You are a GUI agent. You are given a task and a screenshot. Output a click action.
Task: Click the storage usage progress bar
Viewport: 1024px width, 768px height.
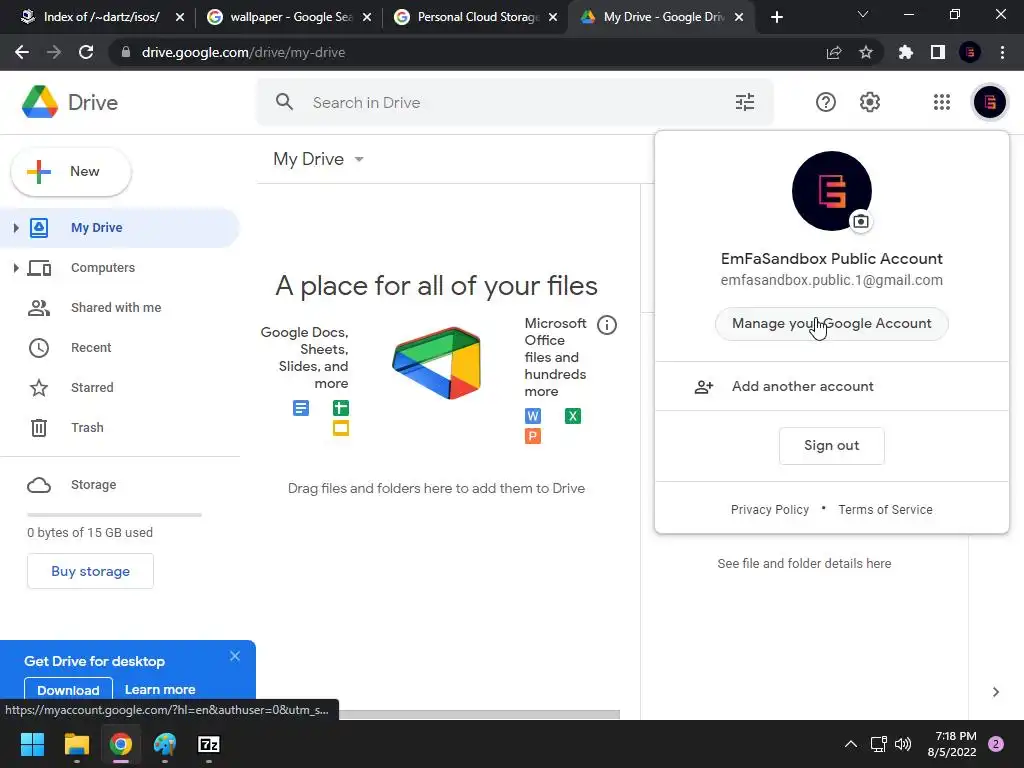click(114, 515)
